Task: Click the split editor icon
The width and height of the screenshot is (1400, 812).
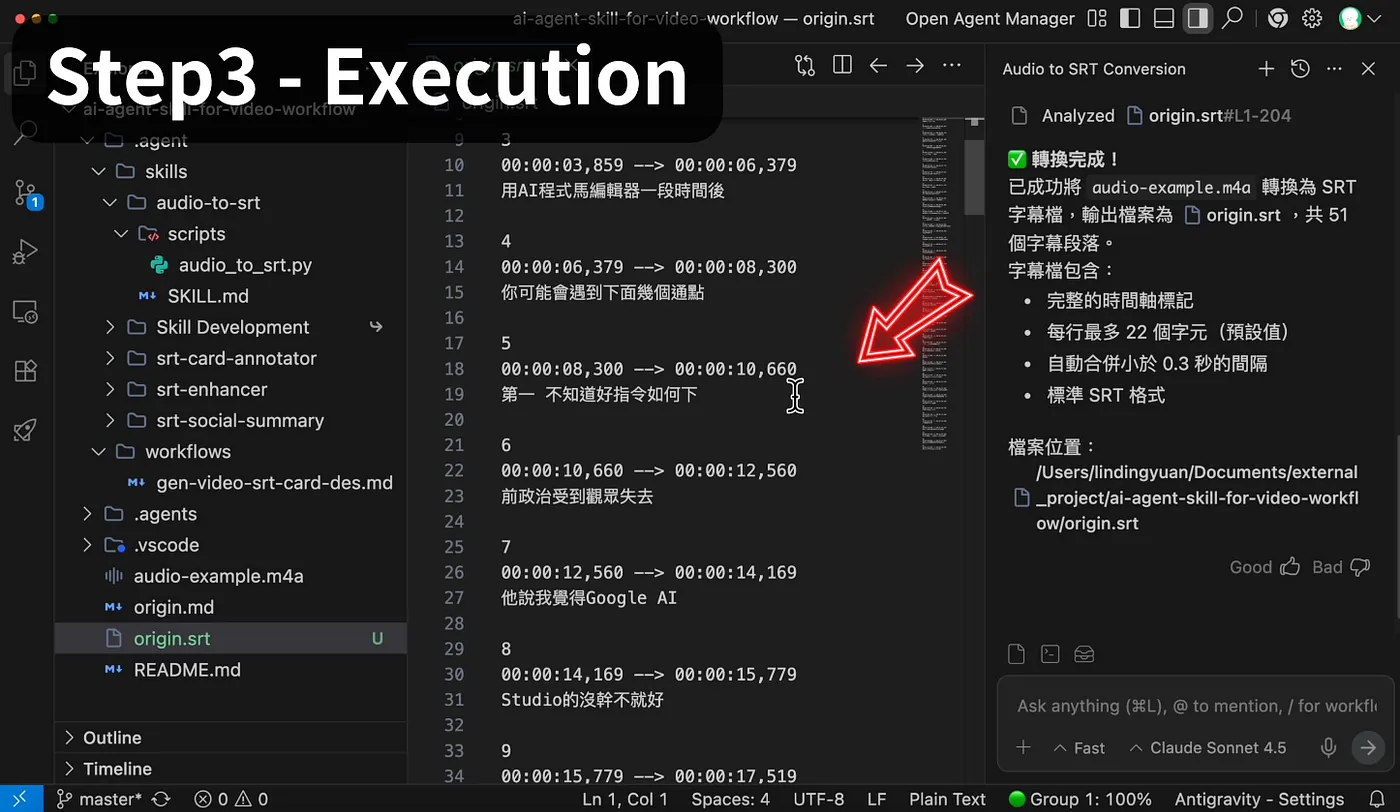Action: coord(842,65)
